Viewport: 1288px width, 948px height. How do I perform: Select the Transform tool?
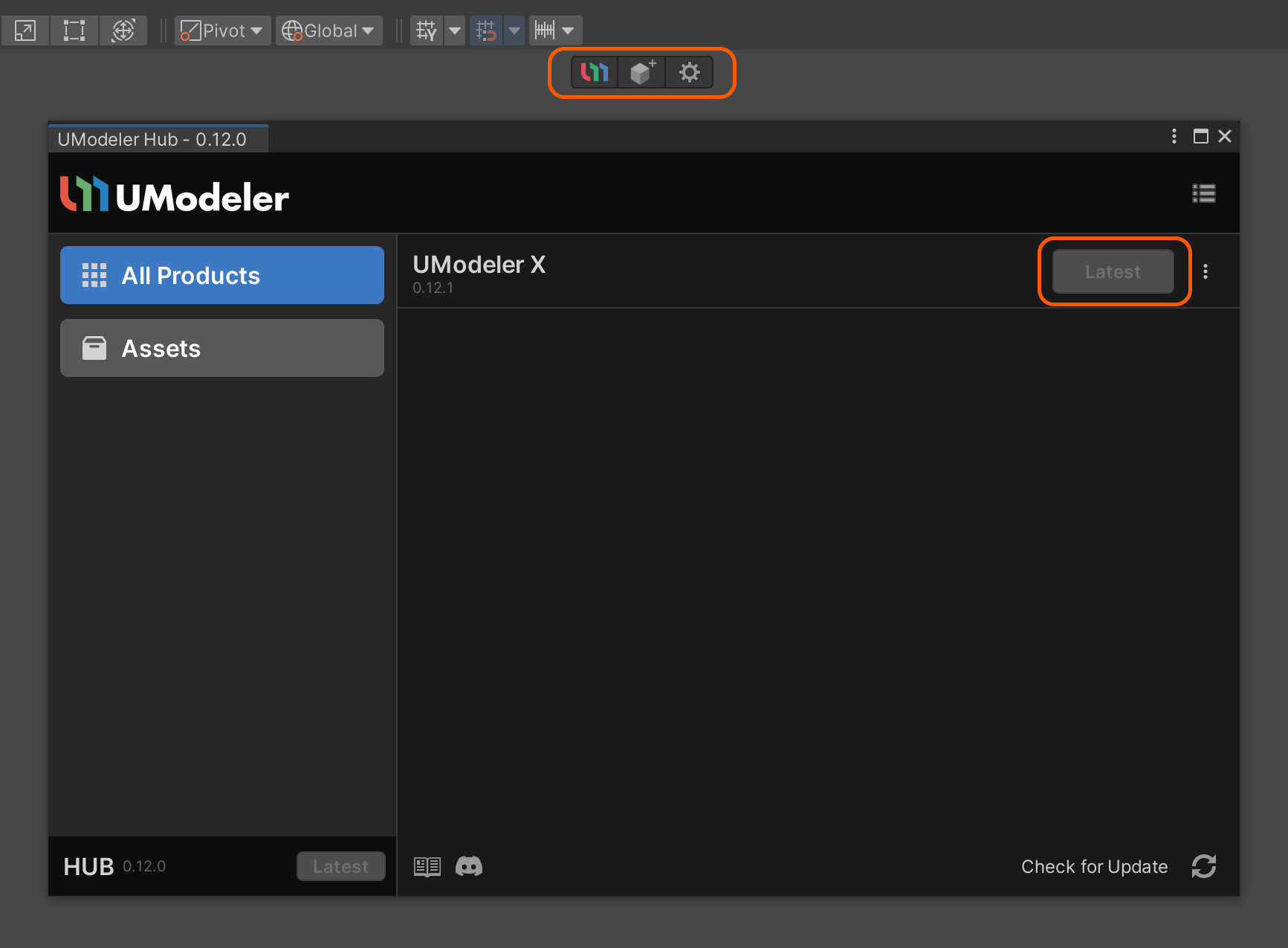[x=123, y=30]
